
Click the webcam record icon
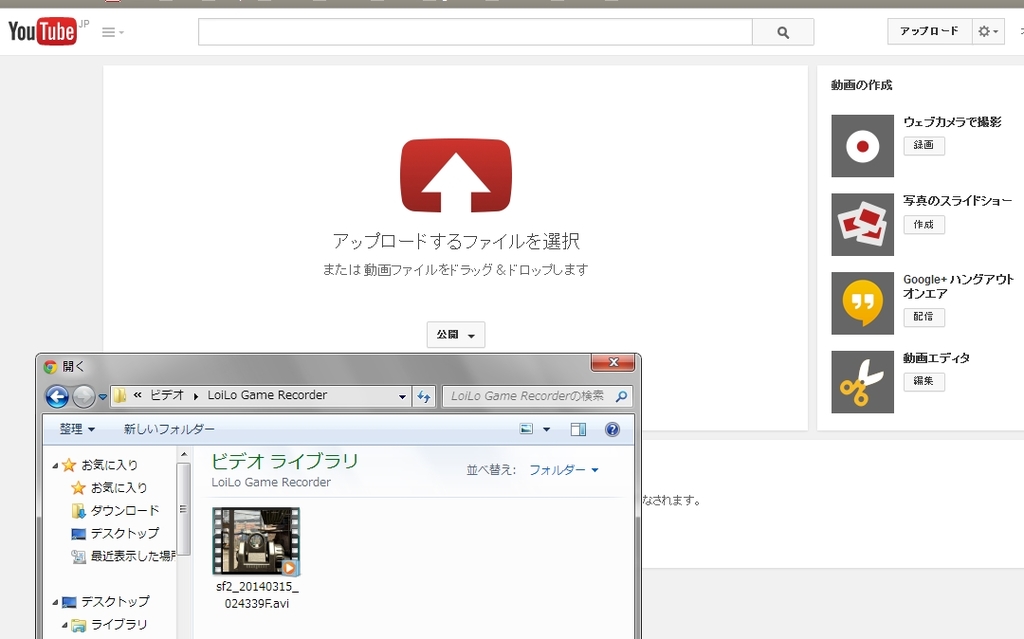[862, 146]
